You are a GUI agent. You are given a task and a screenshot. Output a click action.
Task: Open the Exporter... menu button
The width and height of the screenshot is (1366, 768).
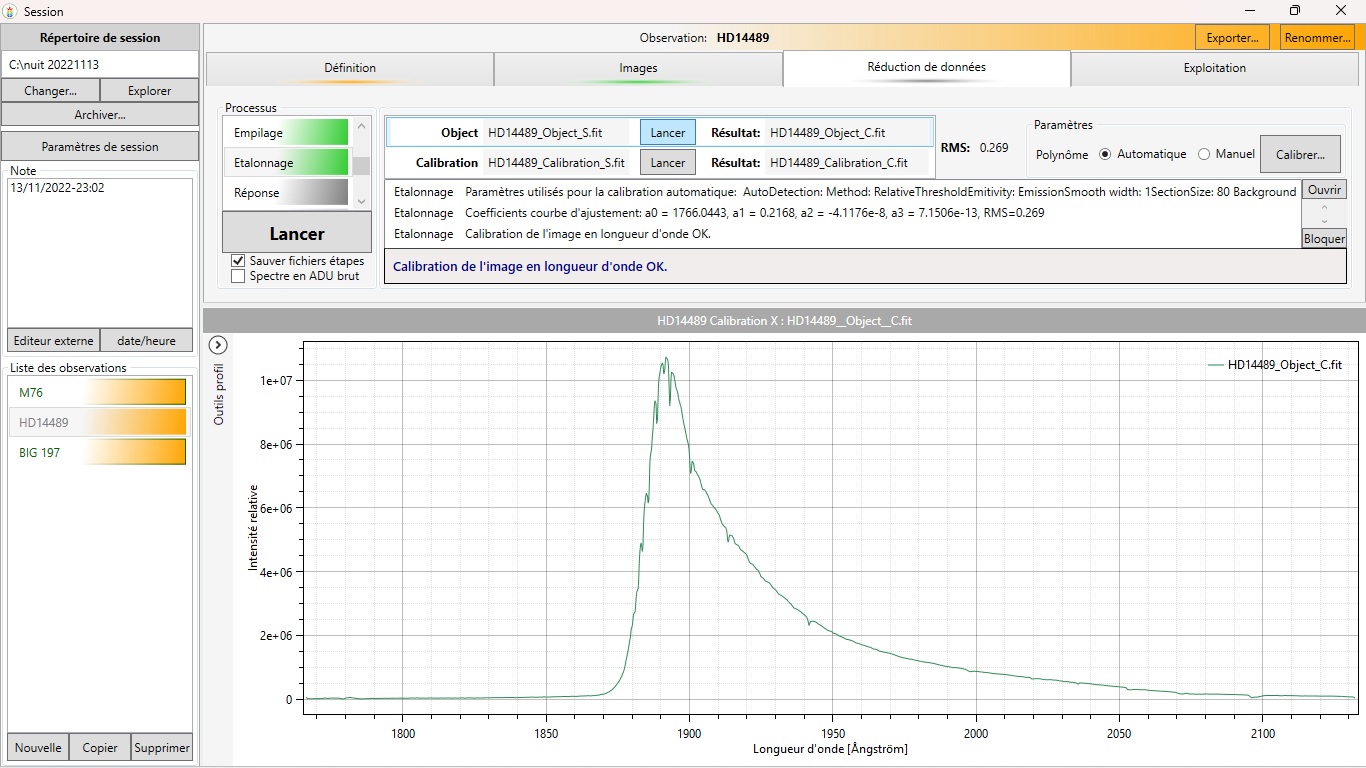(x=1232, y=38)
